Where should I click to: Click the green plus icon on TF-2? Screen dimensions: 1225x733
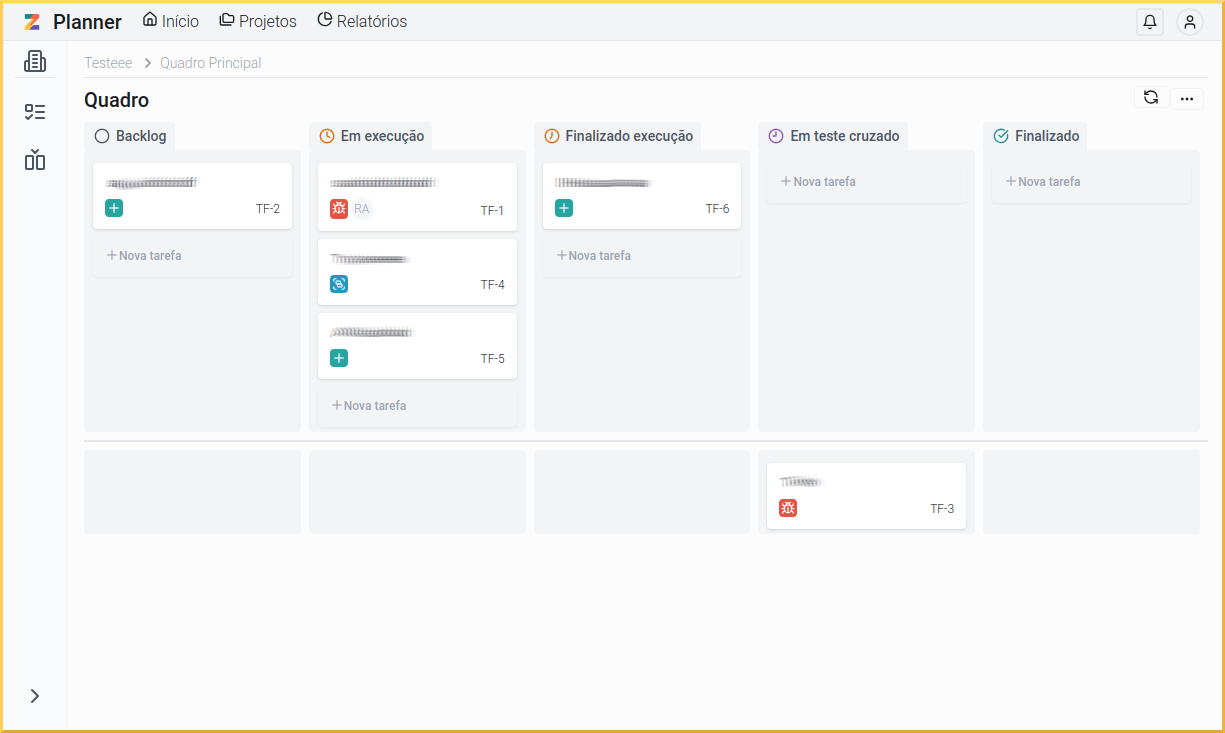114,208
